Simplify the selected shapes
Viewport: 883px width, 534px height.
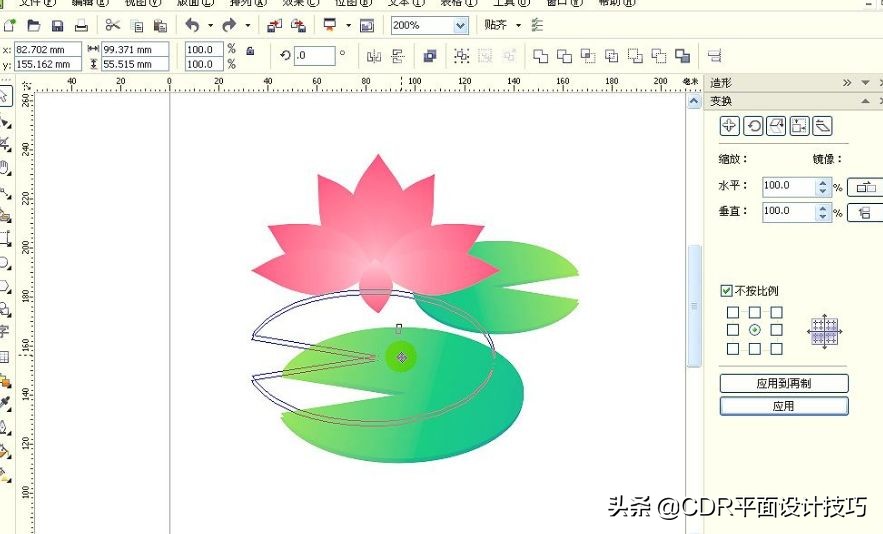click(x=612, y=56)
